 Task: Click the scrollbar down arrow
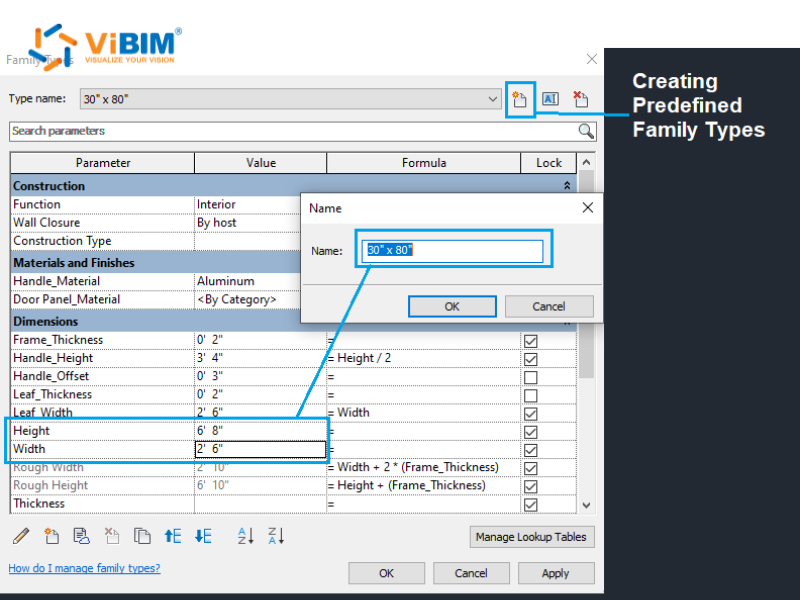pos(587,505)
